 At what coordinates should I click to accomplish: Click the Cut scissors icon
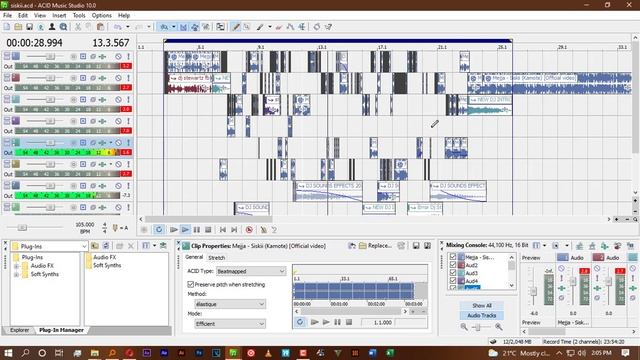78,27
